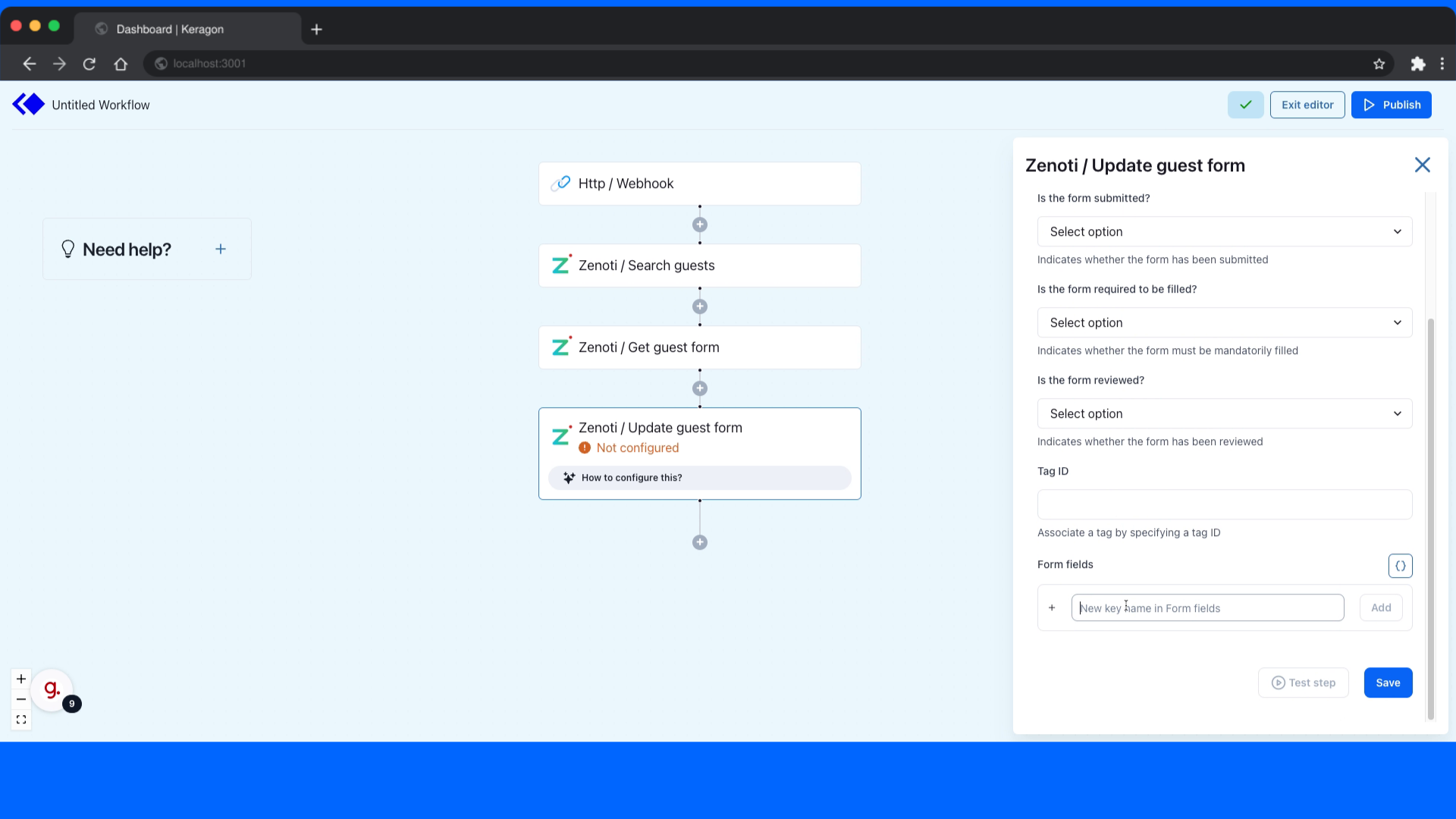Click the Not configured warning icon
This screenshot has width=1456, height=819.
[585, 447]
